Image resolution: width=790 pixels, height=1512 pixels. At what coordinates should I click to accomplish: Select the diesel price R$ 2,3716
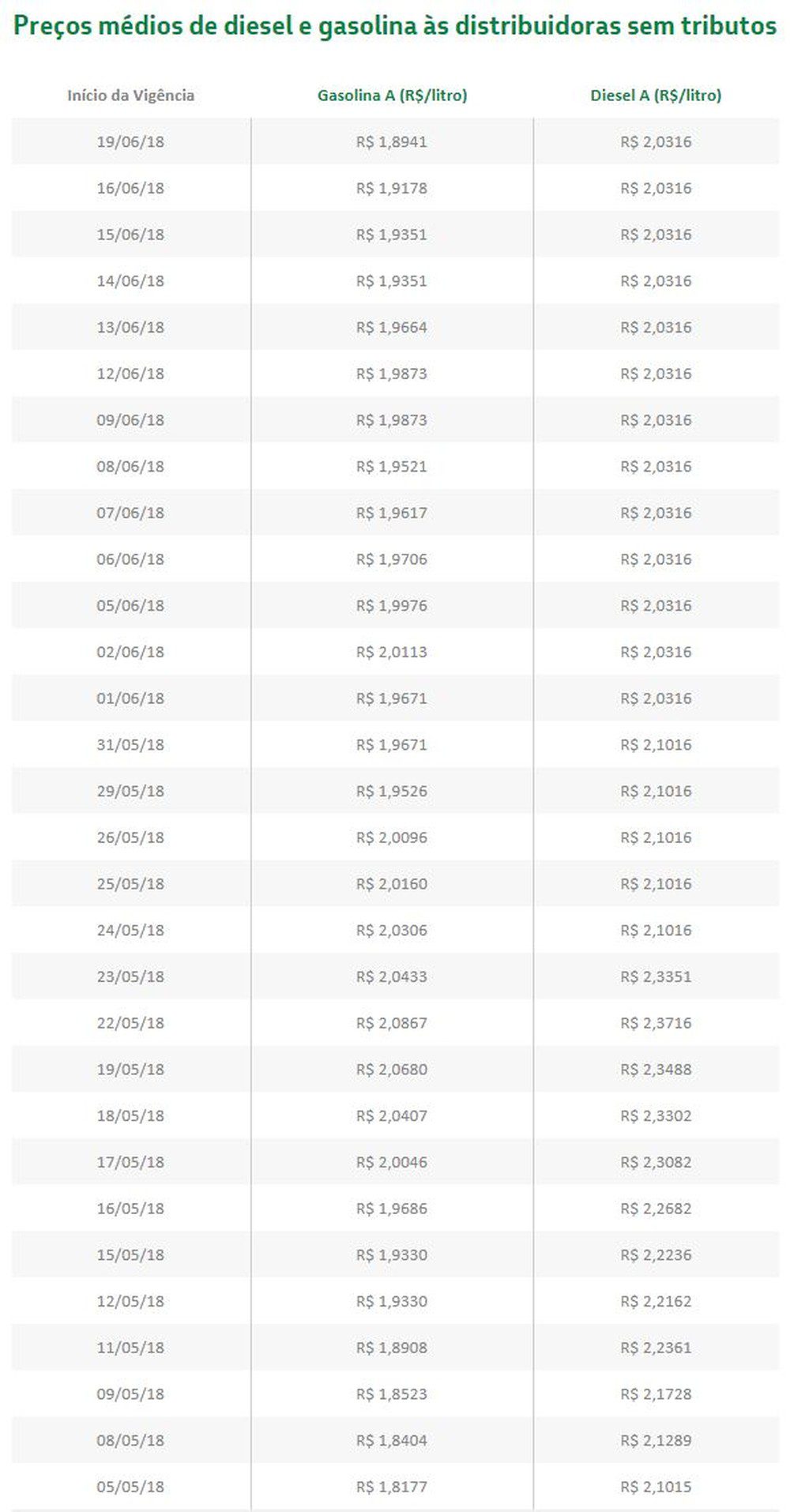pos(656,1023)
